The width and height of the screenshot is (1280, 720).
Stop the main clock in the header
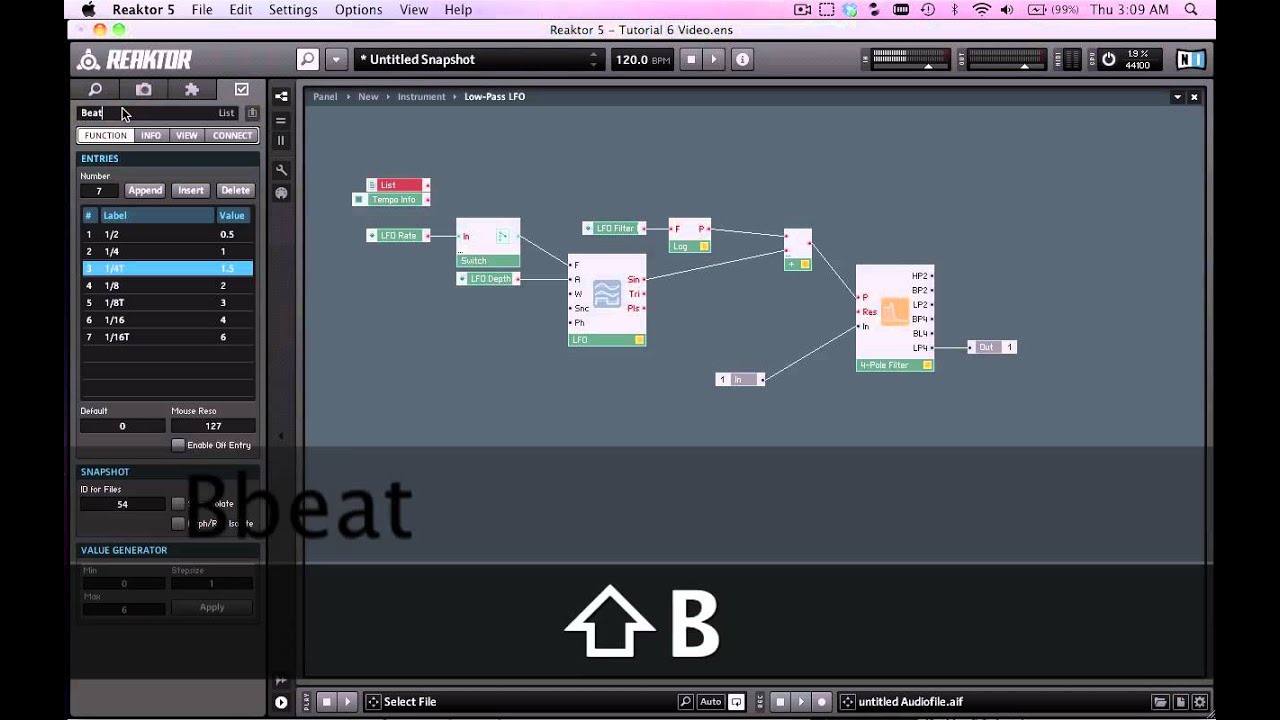pos(690,60)
